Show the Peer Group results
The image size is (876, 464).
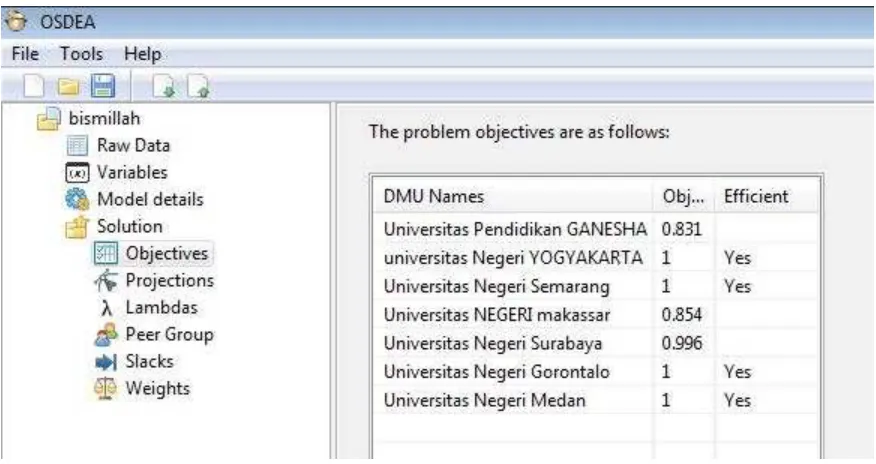169,334
